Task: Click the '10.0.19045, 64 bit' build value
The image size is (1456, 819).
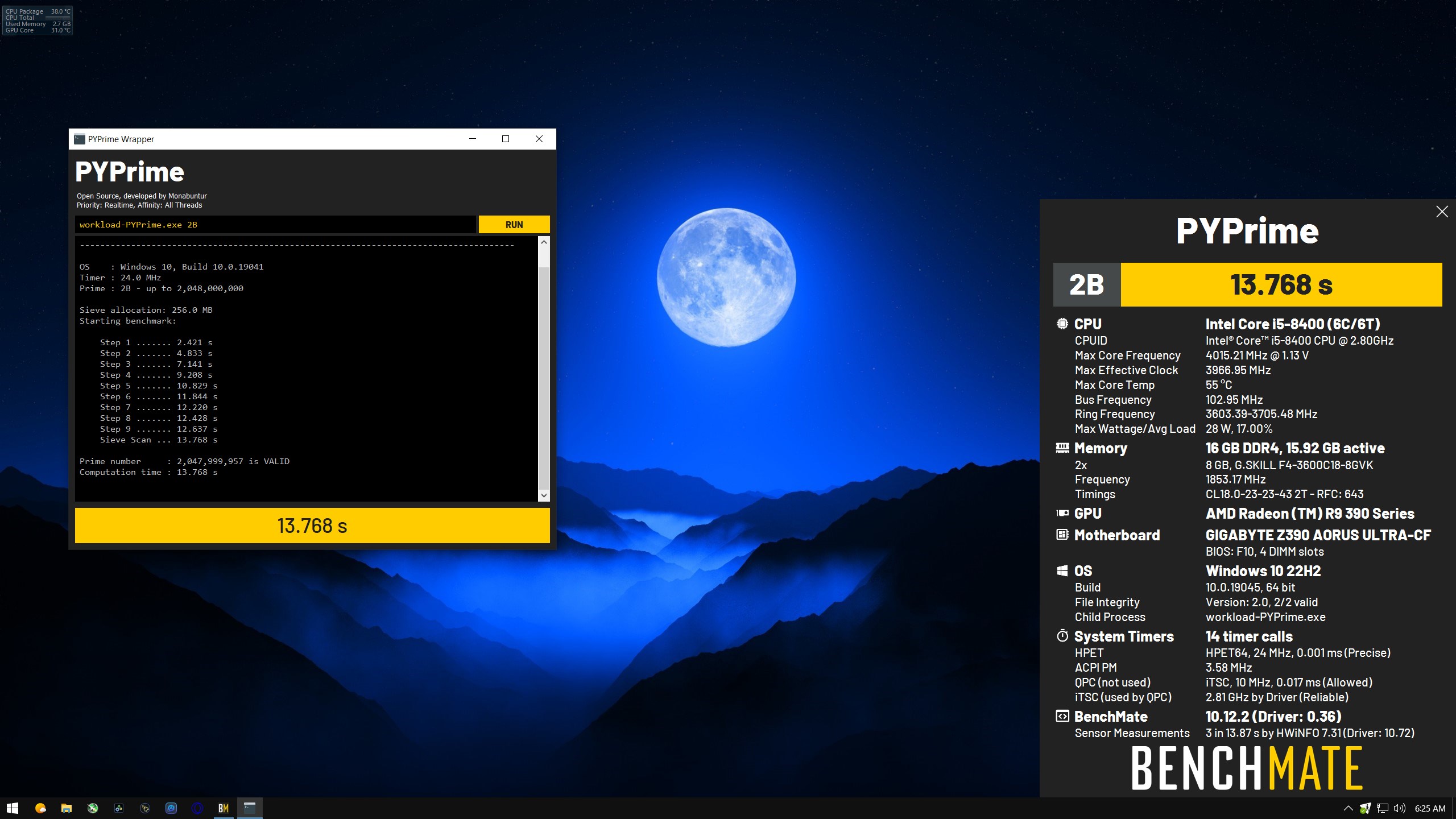Action: pos(1251,588)
